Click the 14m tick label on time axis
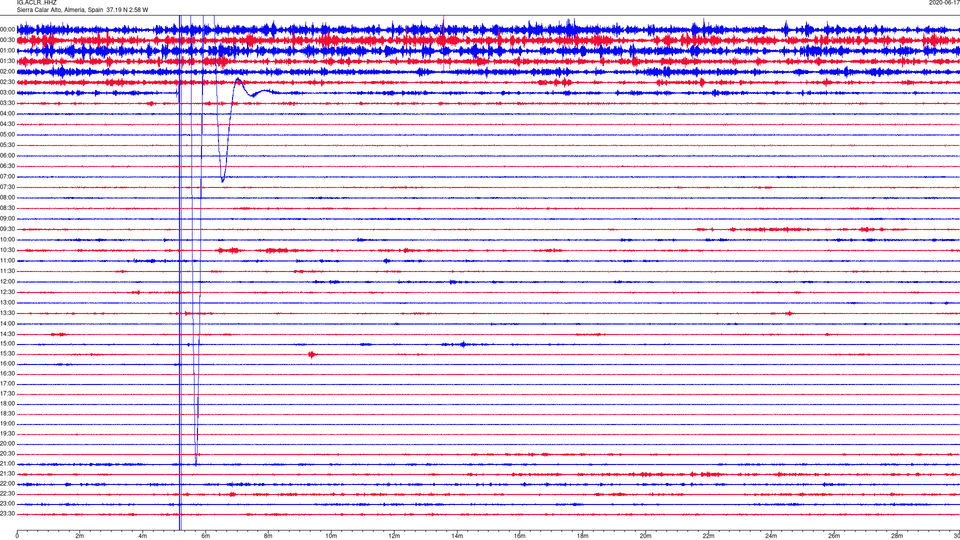Viewport: 960px width, 540px height. coord(457,536)
